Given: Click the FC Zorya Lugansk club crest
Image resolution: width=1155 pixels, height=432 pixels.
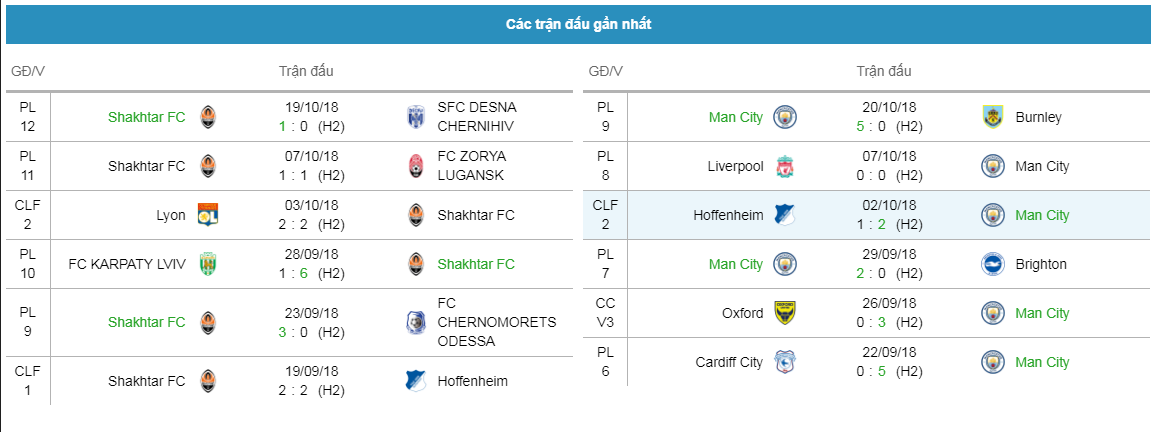Looking at the screenshot, I should click(x=416, y=166).
